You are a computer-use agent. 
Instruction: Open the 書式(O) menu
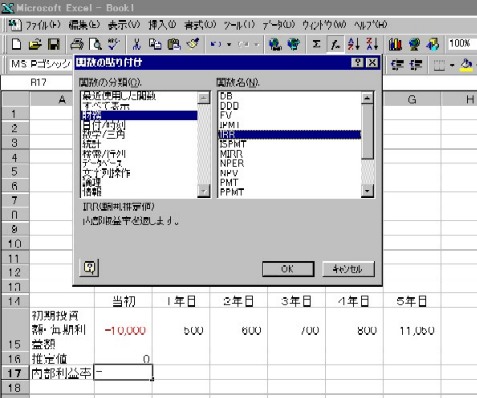(200, 25)
